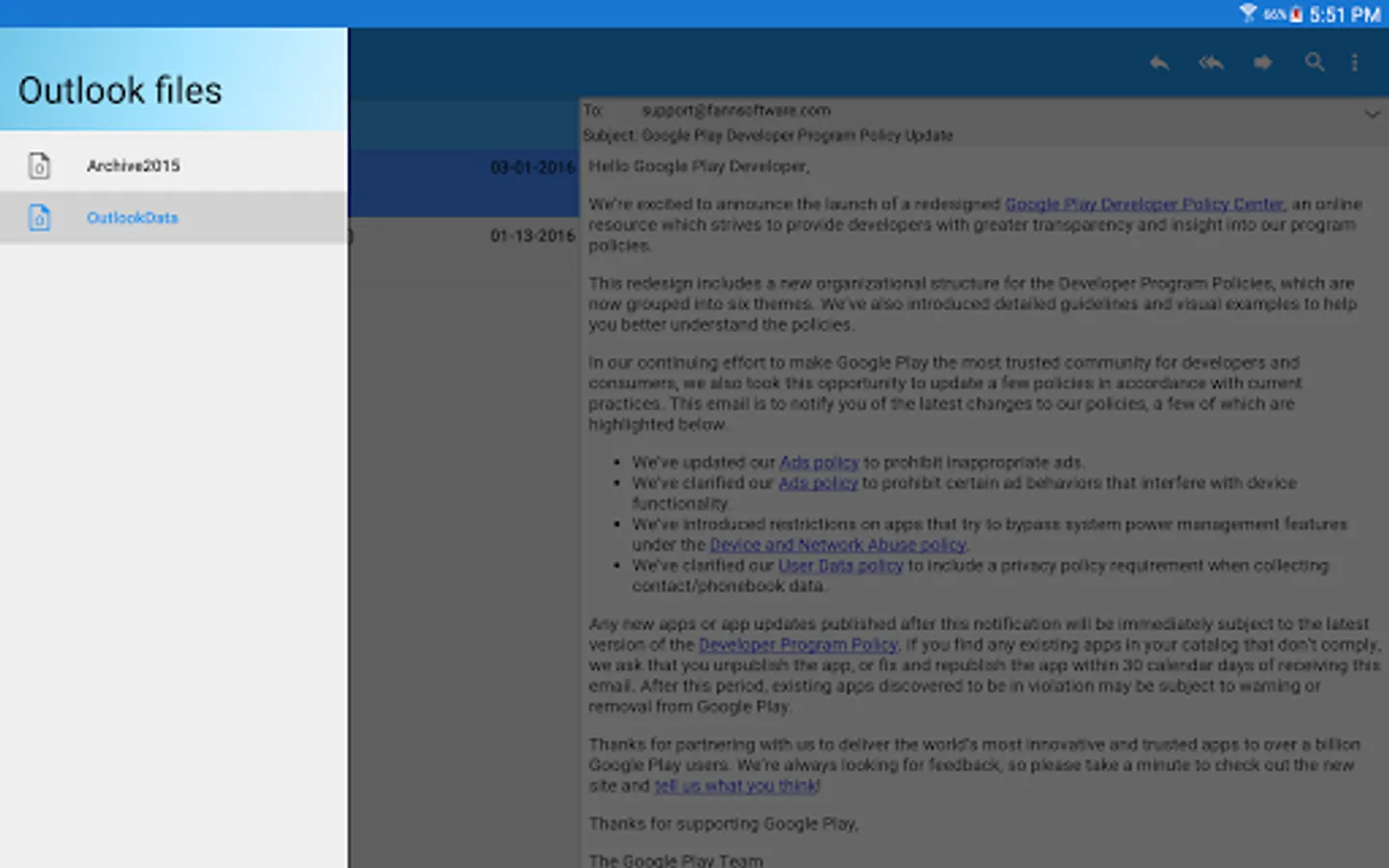
Task: Open the Ads policy link about ad behaviors
Action: 818,483
